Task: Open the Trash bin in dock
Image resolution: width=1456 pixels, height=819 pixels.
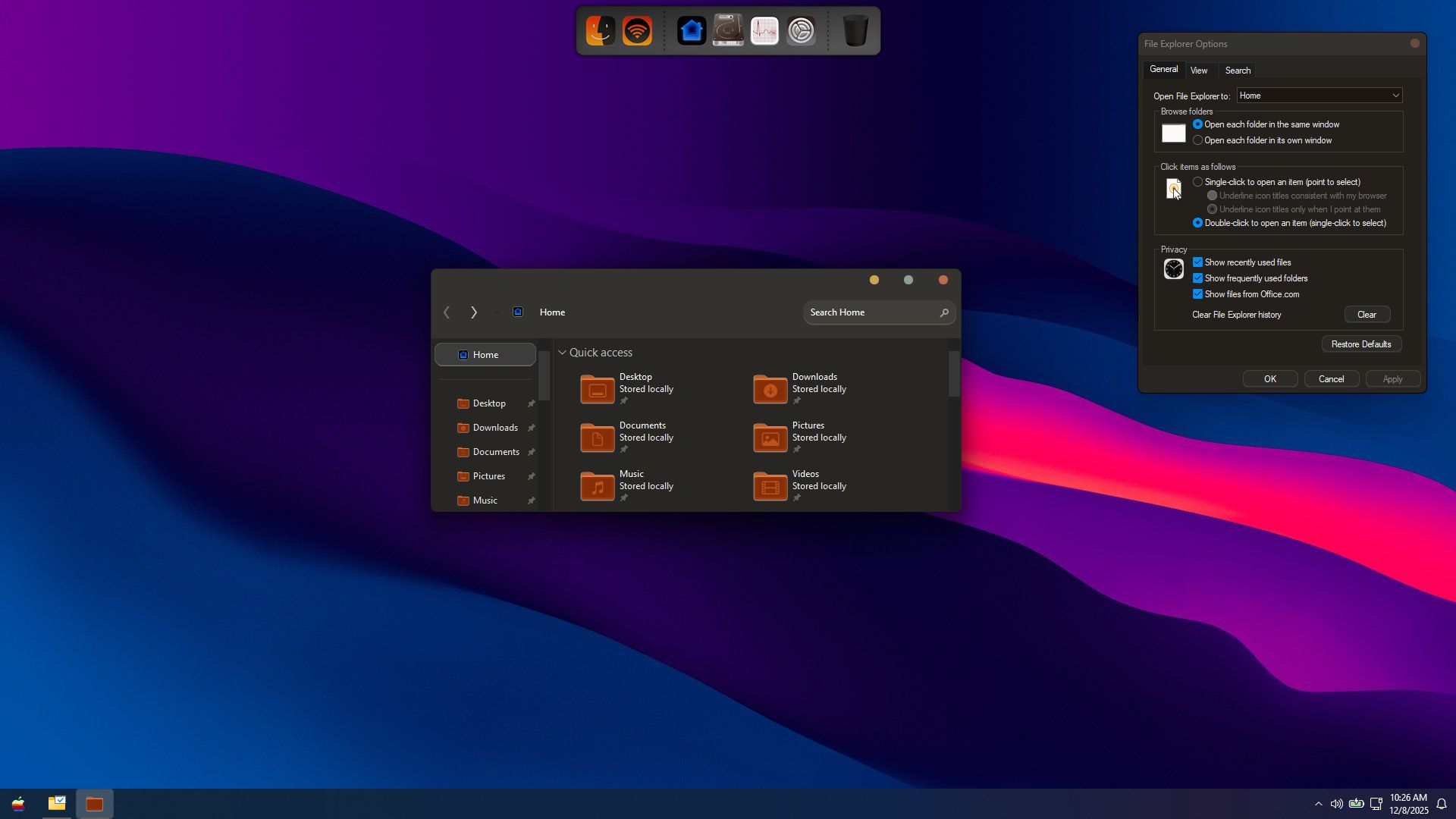Action: click(x=855, y=31)
